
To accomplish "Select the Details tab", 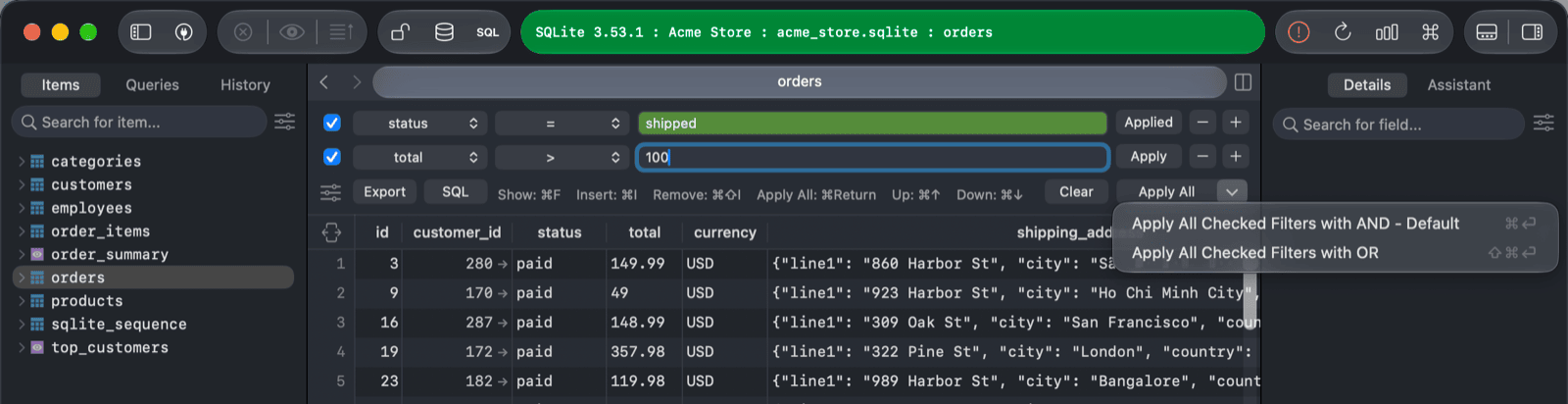I will point(1367,85).
